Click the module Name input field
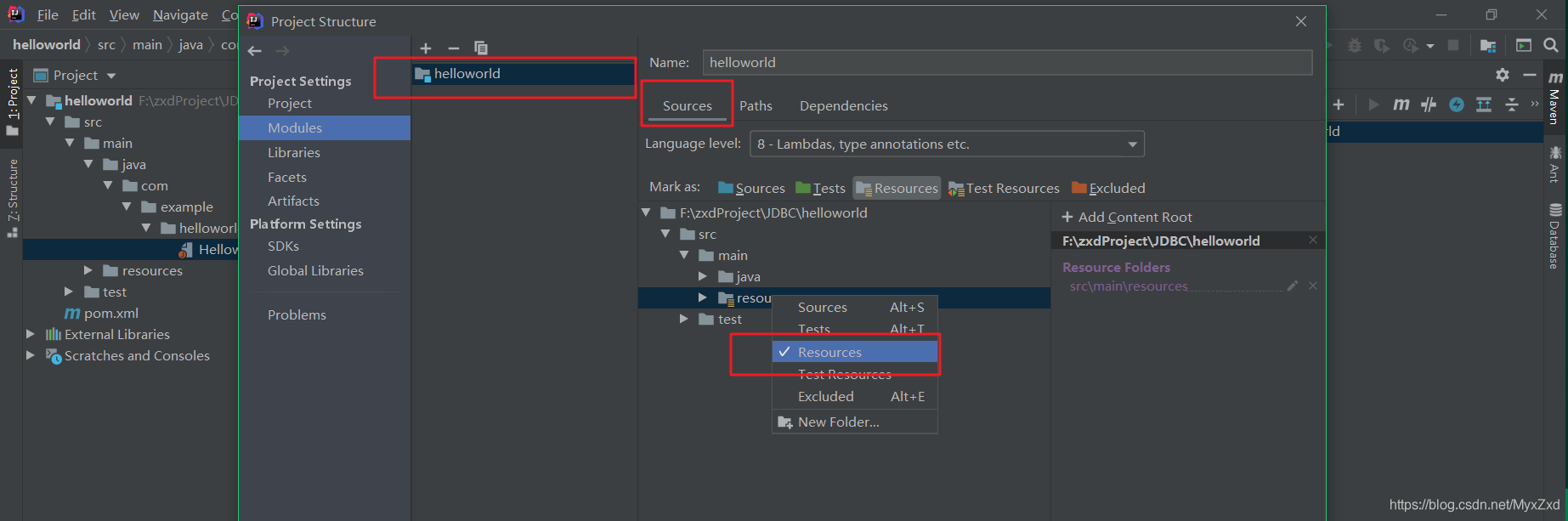1568x521 pixels. point(1007,62)
